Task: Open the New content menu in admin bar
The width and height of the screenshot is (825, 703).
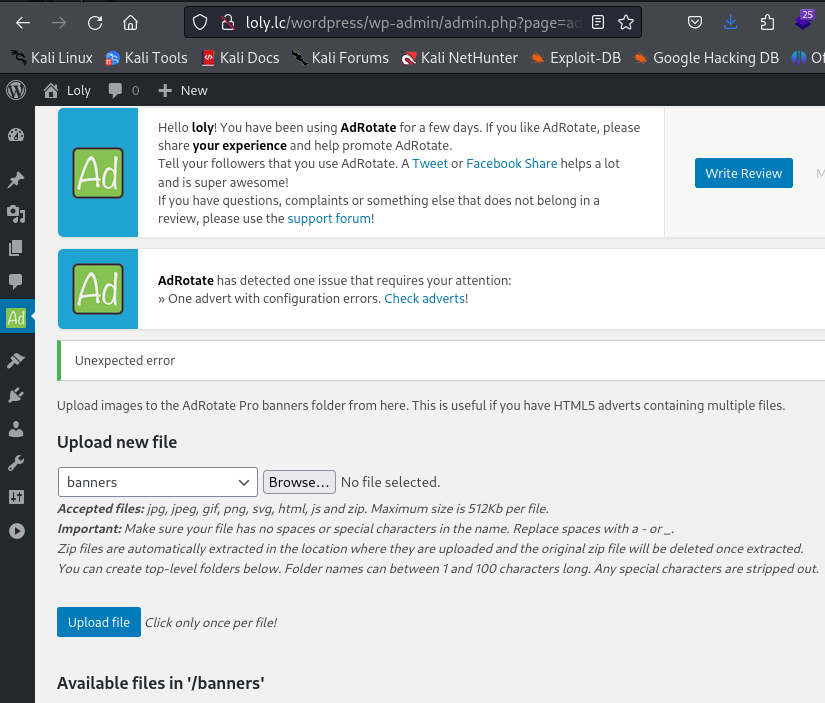Action: (x=184, y=90)
